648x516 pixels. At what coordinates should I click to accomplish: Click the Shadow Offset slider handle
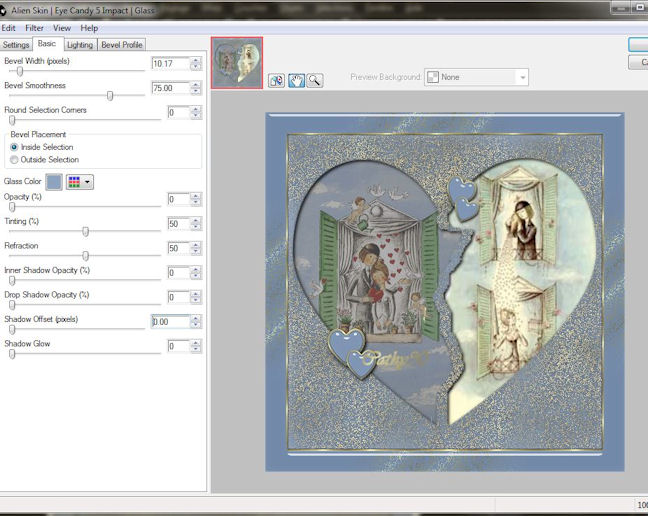click(12, 329)
